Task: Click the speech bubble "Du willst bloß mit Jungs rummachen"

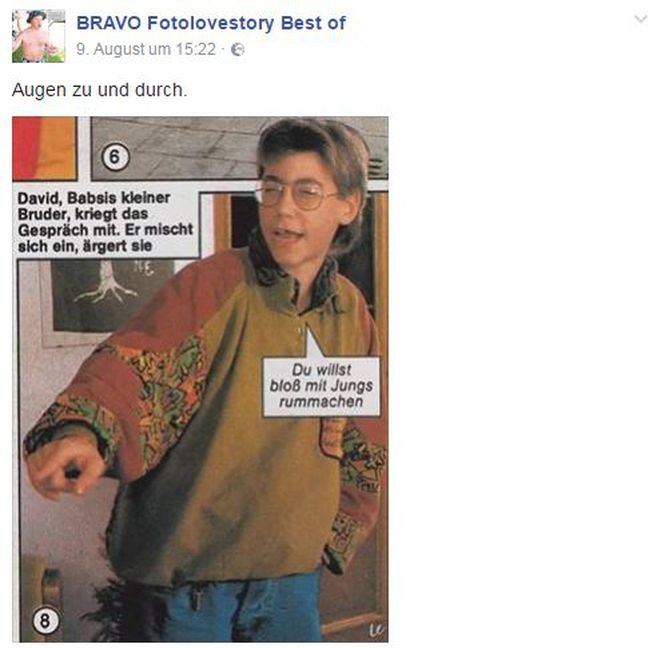Action: coord(321,386)
